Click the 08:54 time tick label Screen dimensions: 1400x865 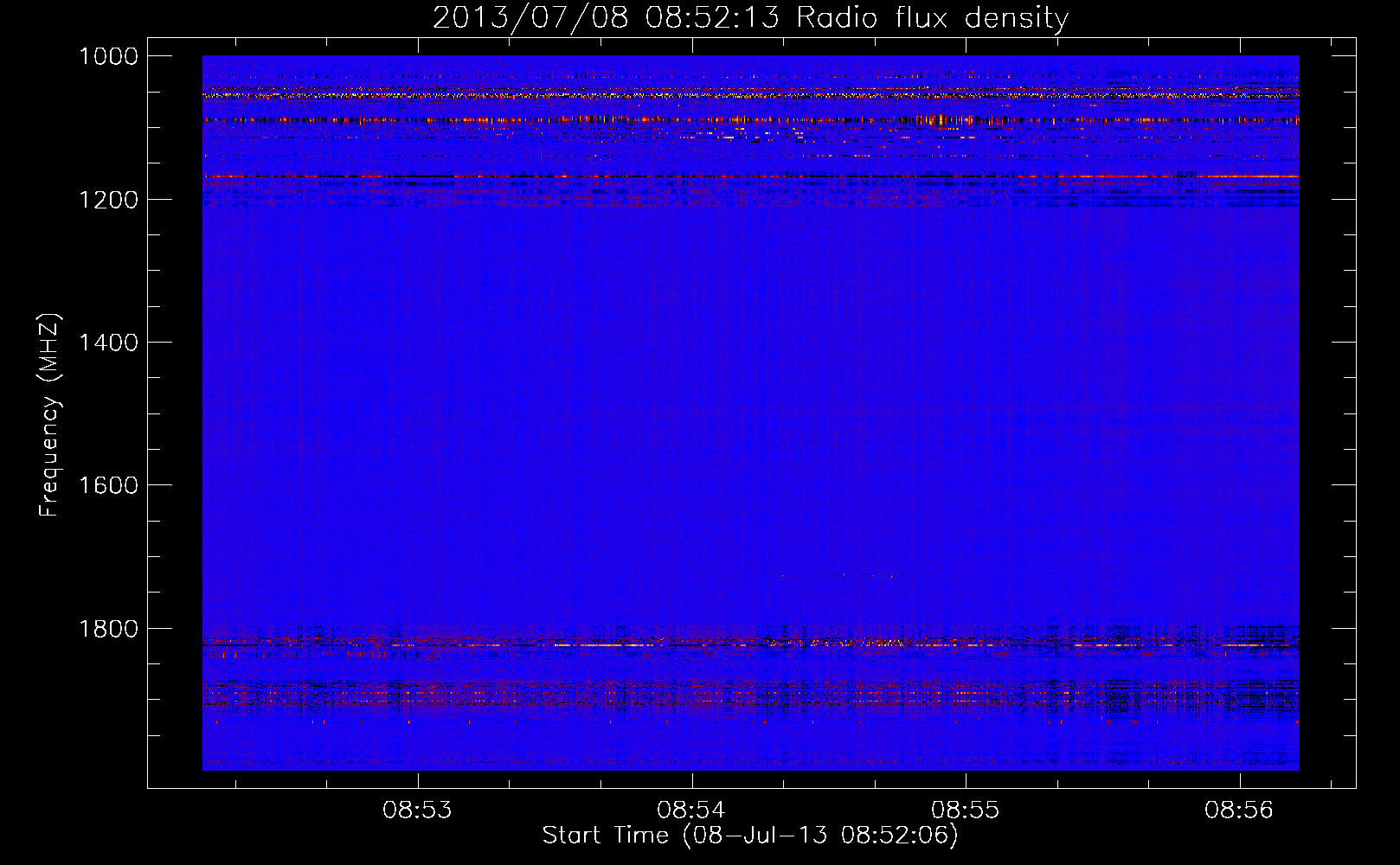click(x=691, y=810)
